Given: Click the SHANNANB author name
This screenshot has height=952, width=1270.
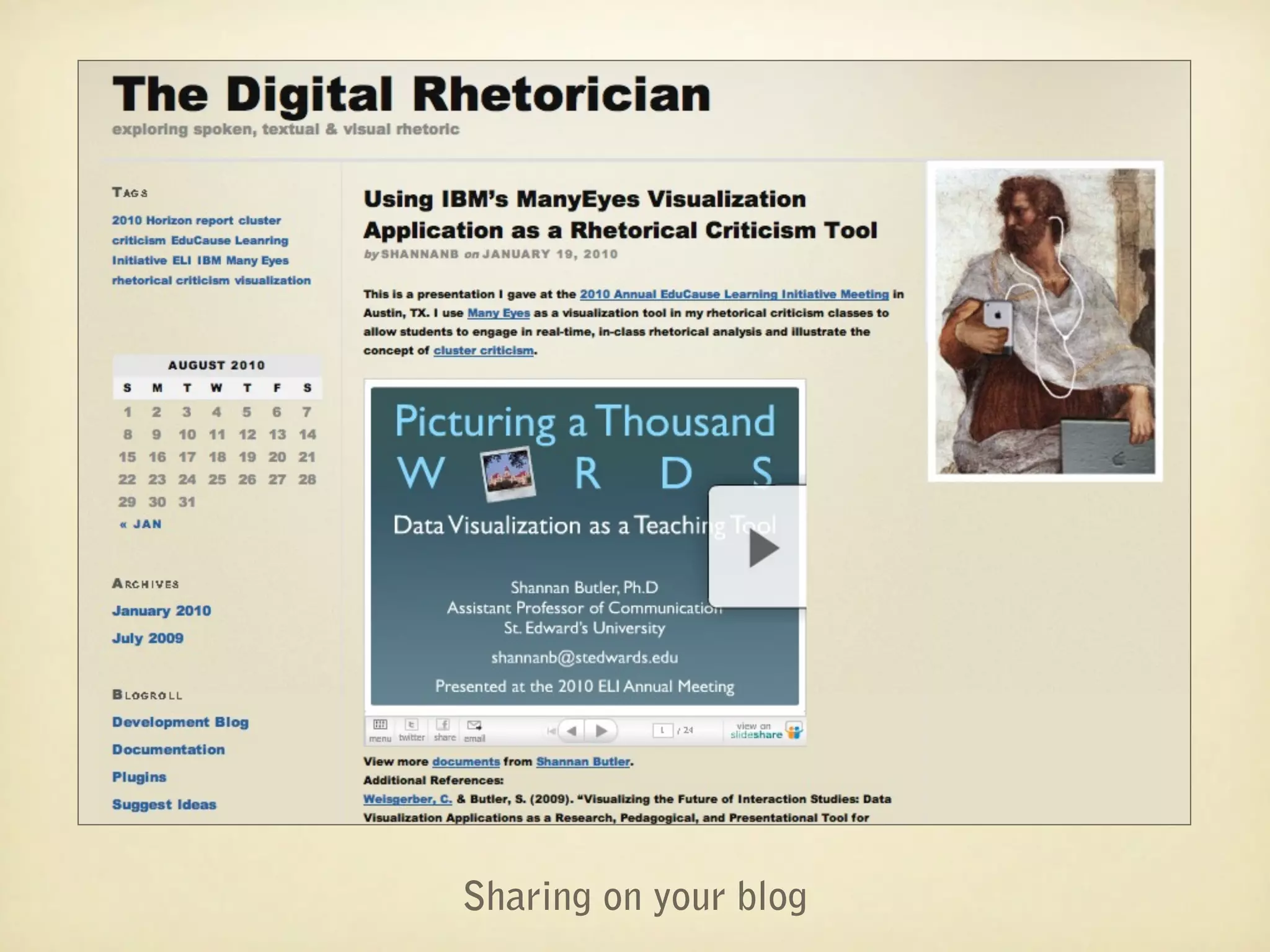Looking at the screenshot, I should (x=420, y=254).
